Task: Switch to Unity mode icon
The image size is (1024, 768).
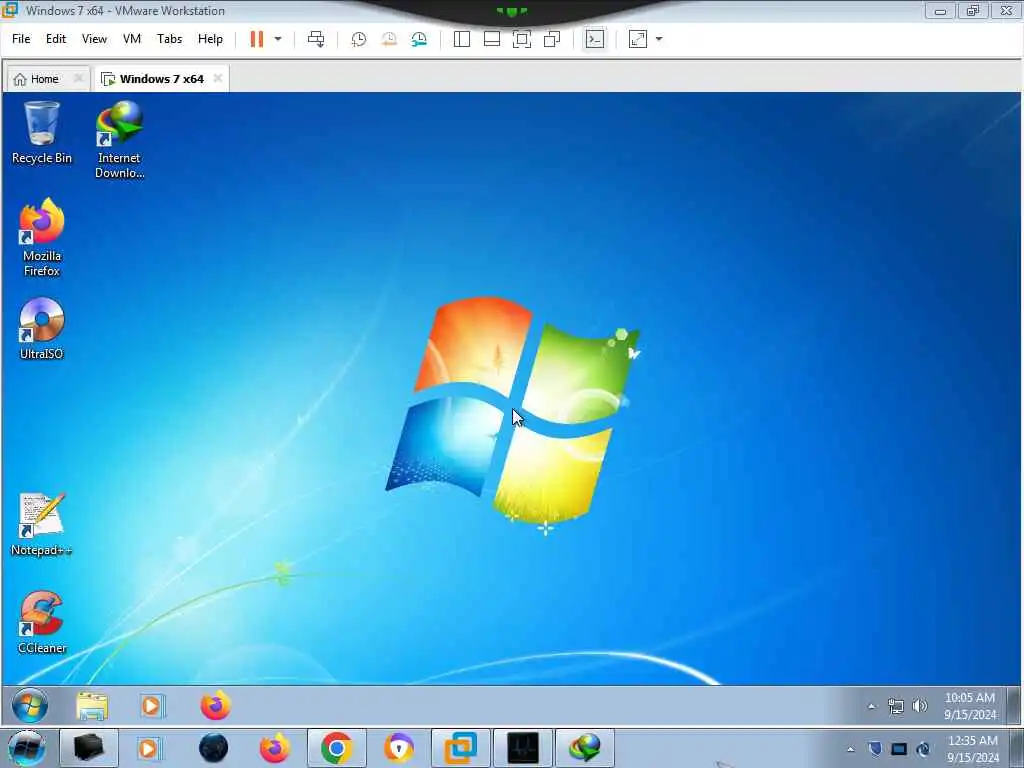Action: [552, 39]
